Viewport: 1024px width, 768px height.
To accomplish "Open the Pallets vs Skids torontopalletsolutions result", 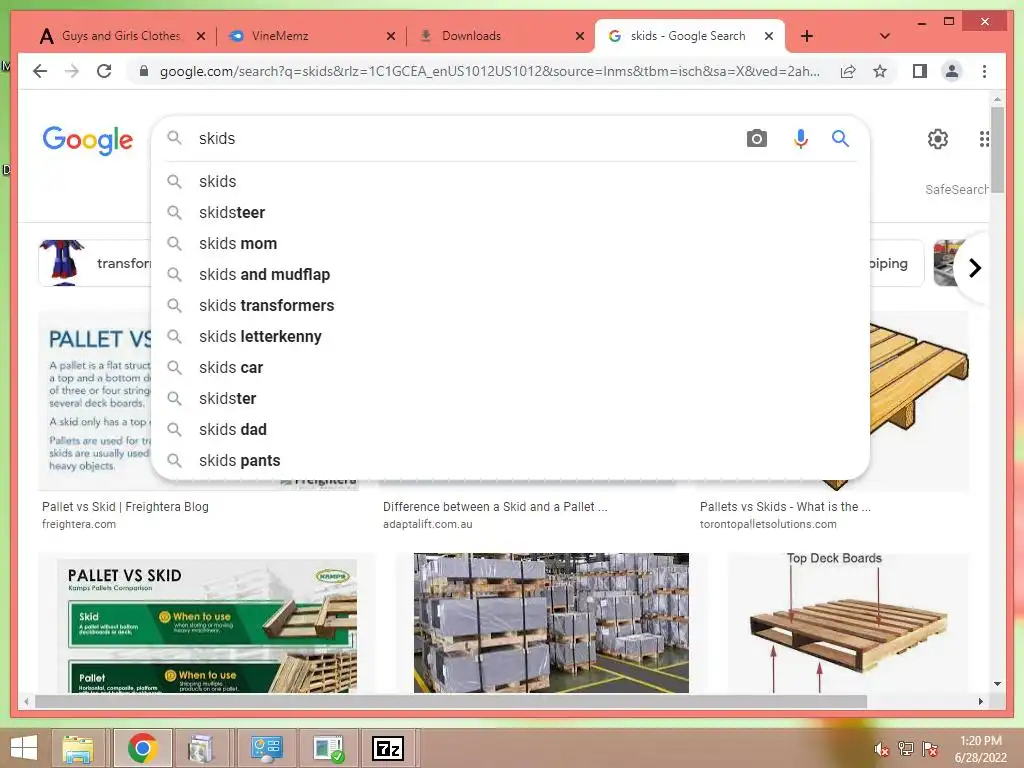I will (x=785, y=507).
